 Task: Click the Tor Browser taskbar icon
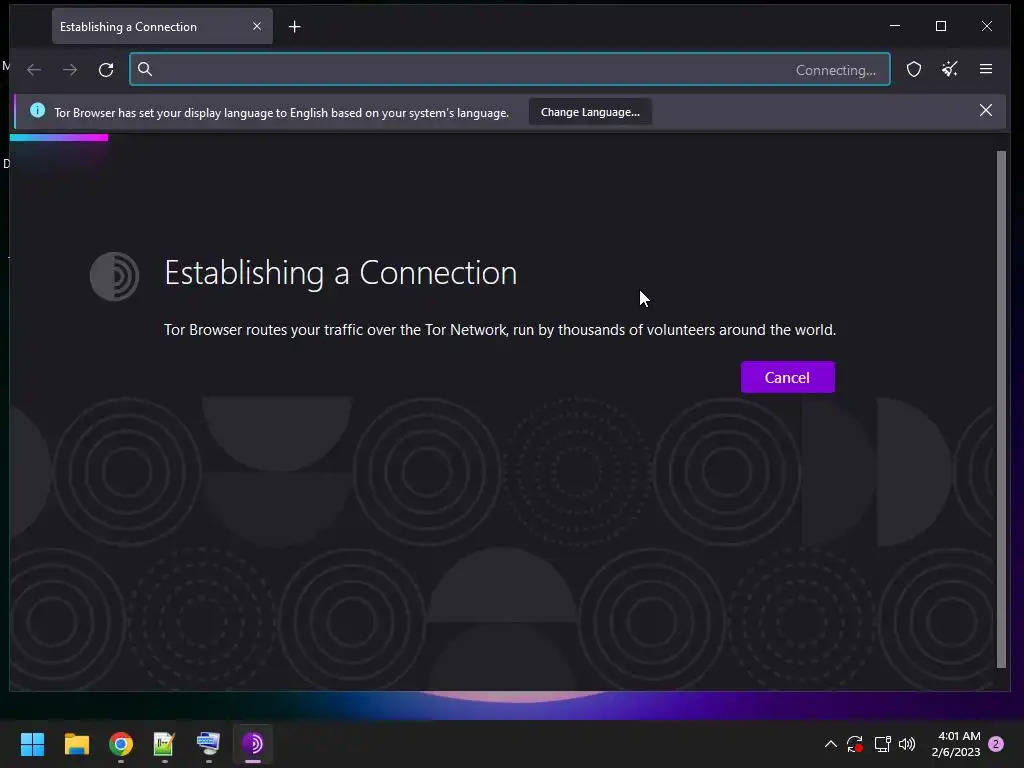tap(253, 744)
